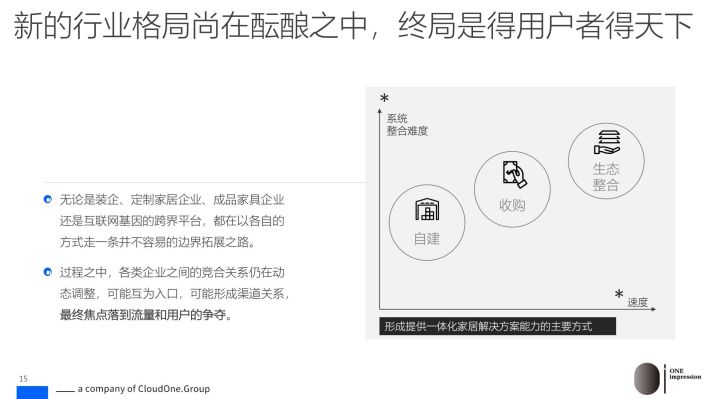Select the 生态整合 circle label
710x399 pixels.
point(606,177)
